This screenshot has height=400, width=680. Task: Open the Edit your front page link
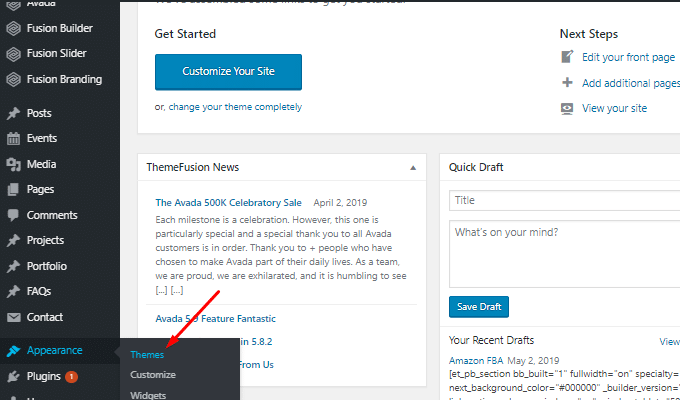click(628, 58)
